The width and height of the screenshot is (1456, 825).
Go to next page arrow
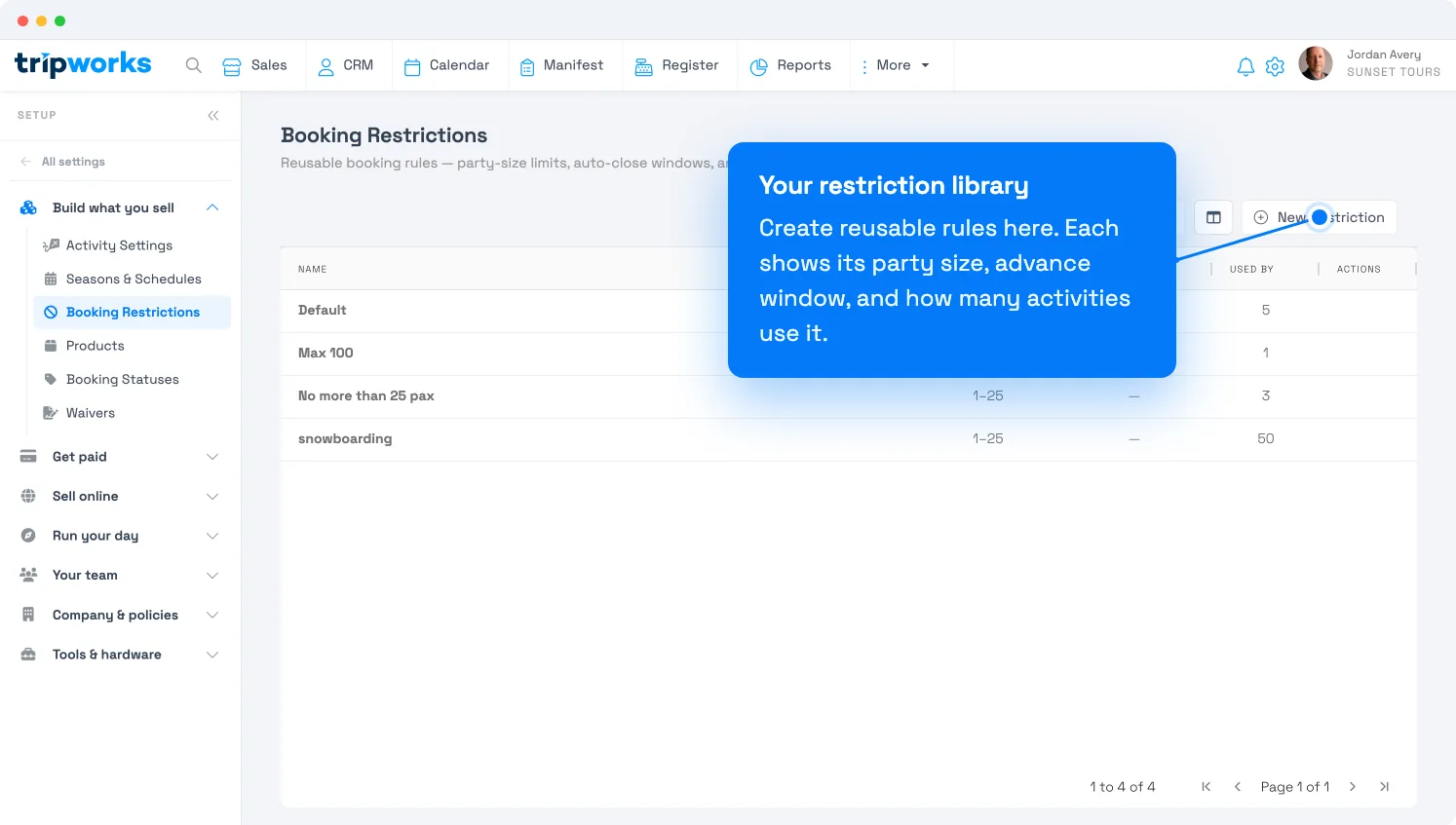1353,787
